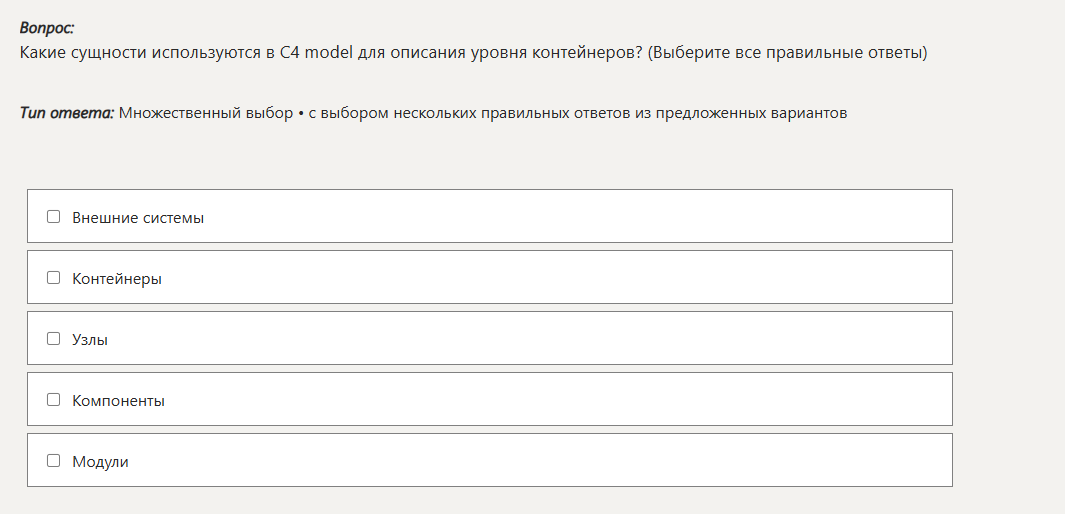Enable the 'Узлы' checkbox

pos(54,338)
